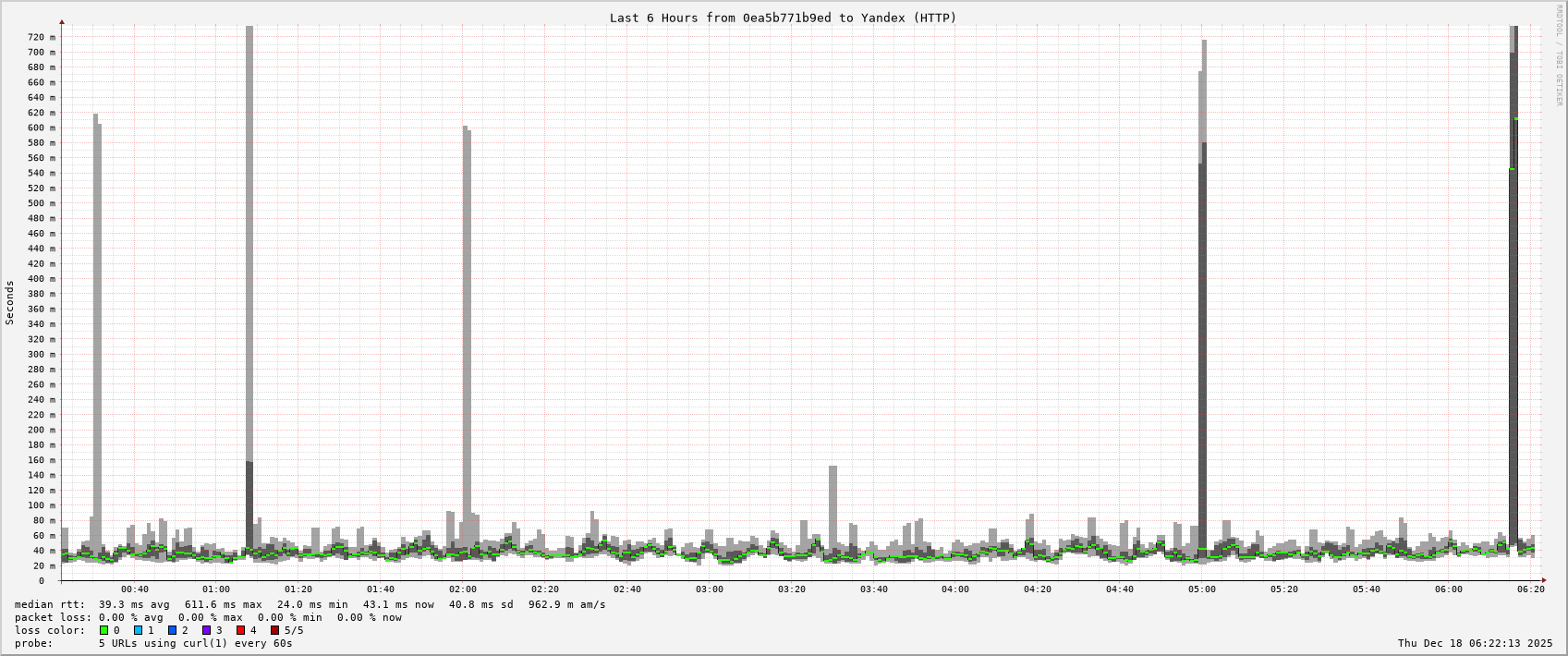This screenshot has height=656, width=1568.
Task: Click the purple loss color 3 swatch
Action: (x=206, y=630)
